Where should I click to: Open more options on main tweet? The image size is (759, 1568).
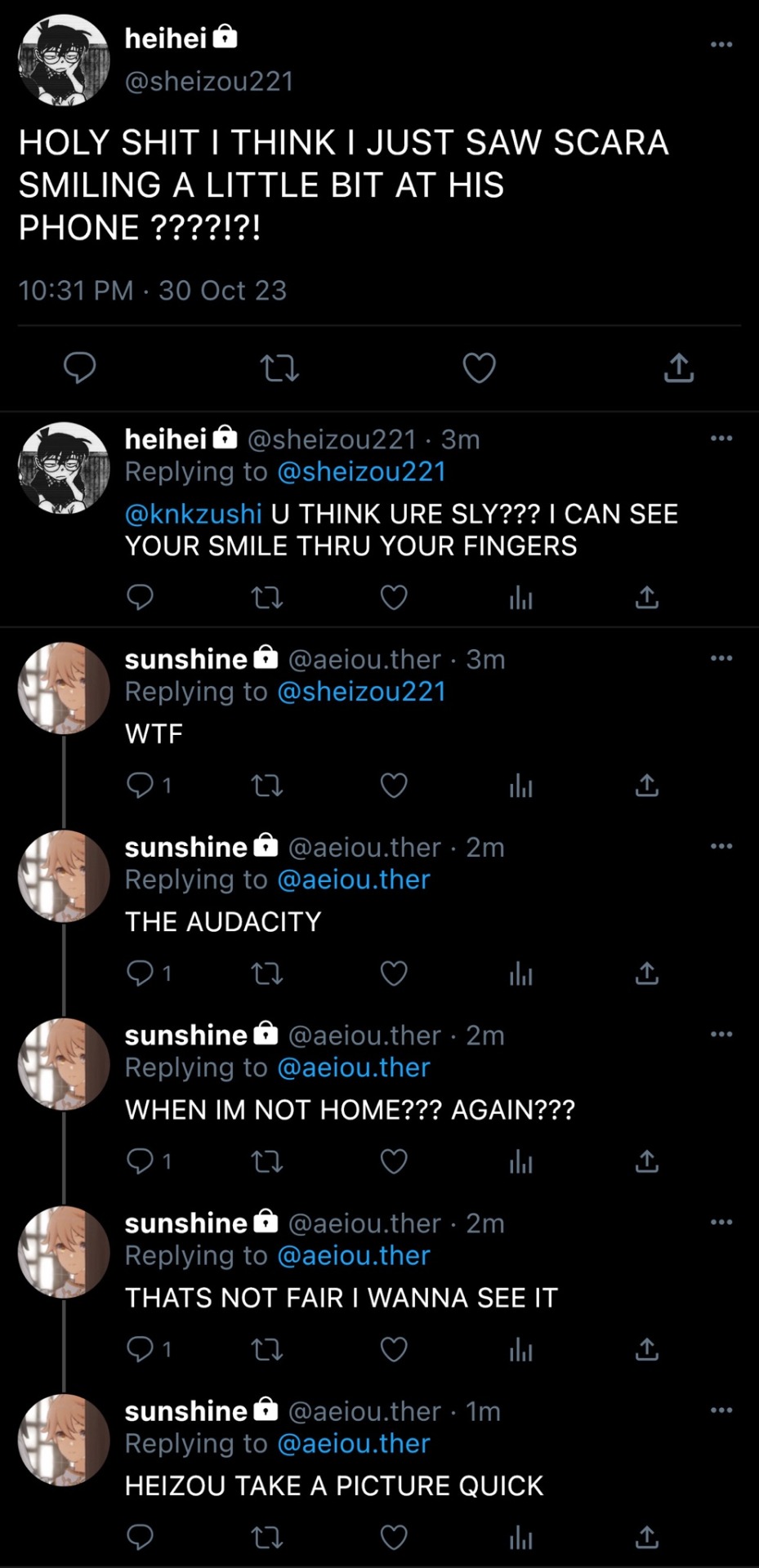pyautogui.click(x=721, y=44)
